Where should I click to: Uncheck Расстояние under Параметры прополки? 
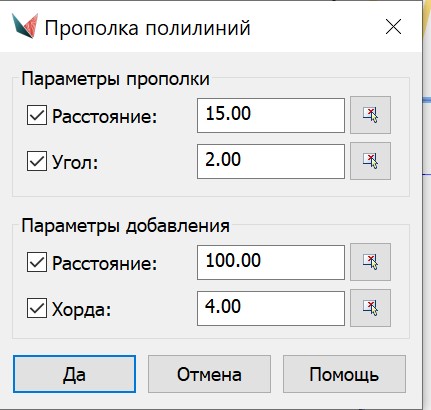(37, 115)
